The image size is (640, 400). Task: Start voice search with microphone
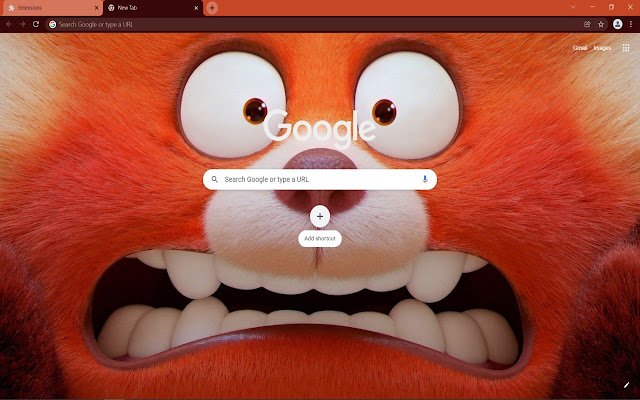(x=425, y=179)
